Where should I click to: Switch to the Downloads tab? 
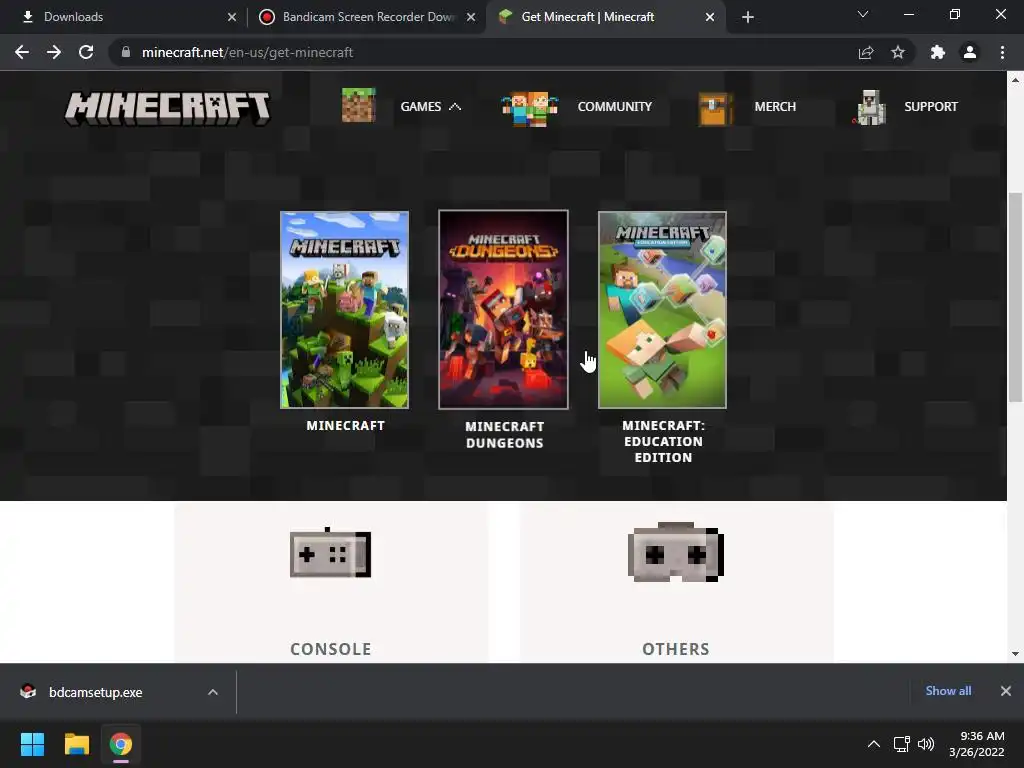tap(124, 17)
